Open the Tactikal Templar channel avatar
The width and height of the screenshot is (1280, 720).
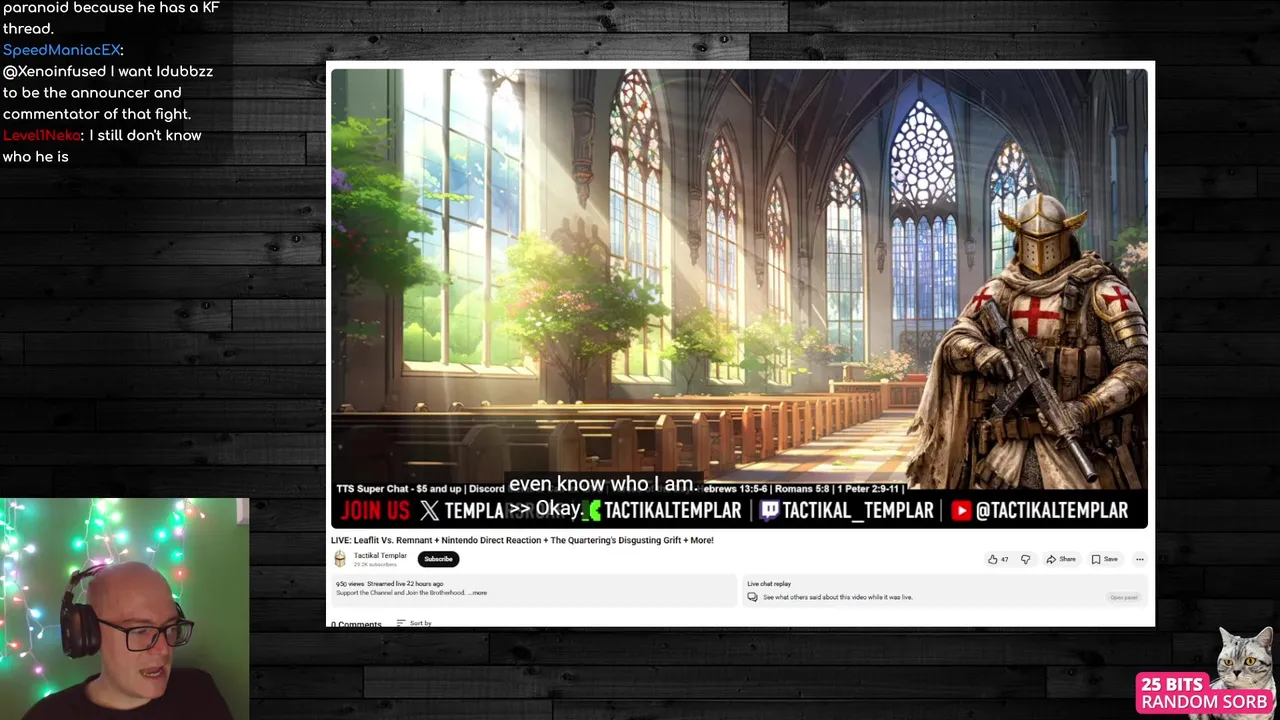pos(340,559)
